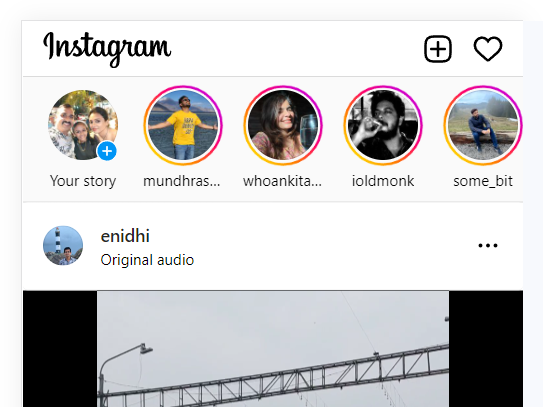Click the 'Your story' label
The height and width of the screenshot is (407, 543).
pos(83,181)
